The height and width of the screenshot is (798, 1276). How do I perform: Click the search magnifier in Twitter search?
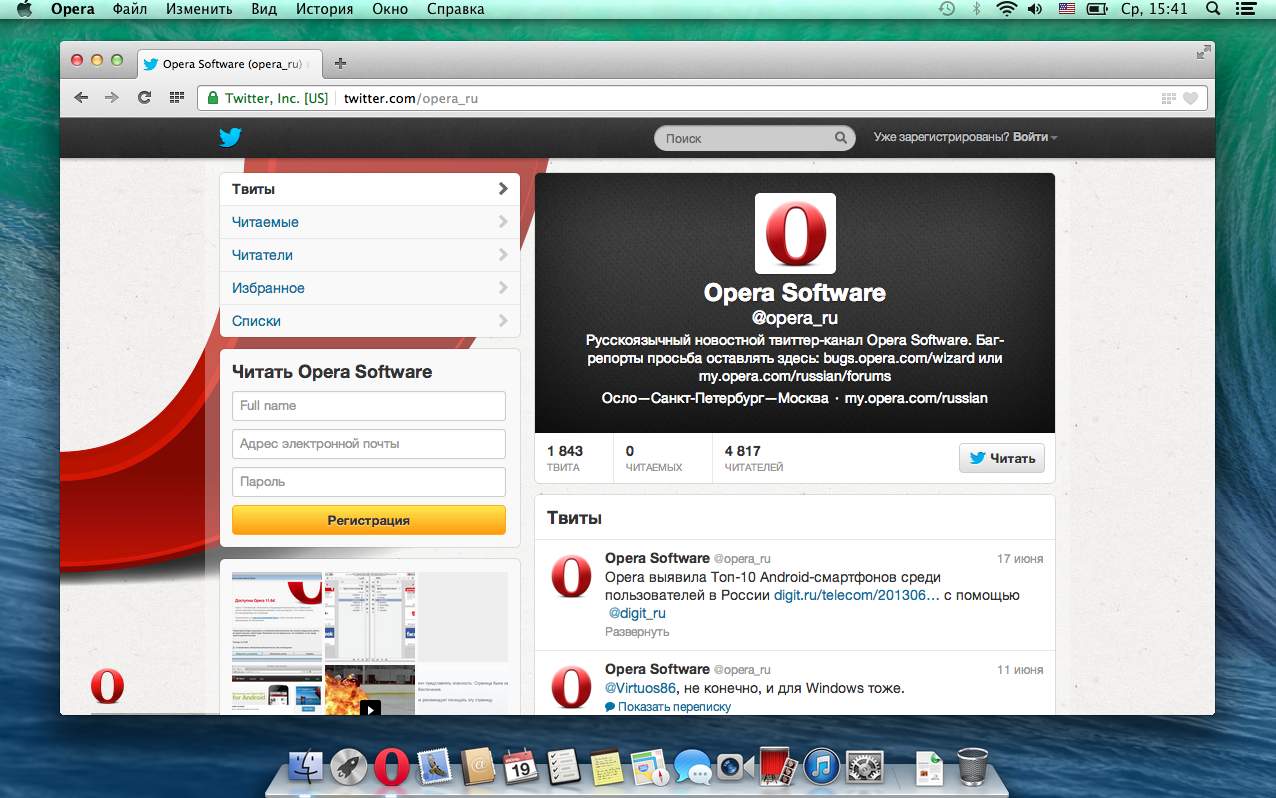click(841, 139)
